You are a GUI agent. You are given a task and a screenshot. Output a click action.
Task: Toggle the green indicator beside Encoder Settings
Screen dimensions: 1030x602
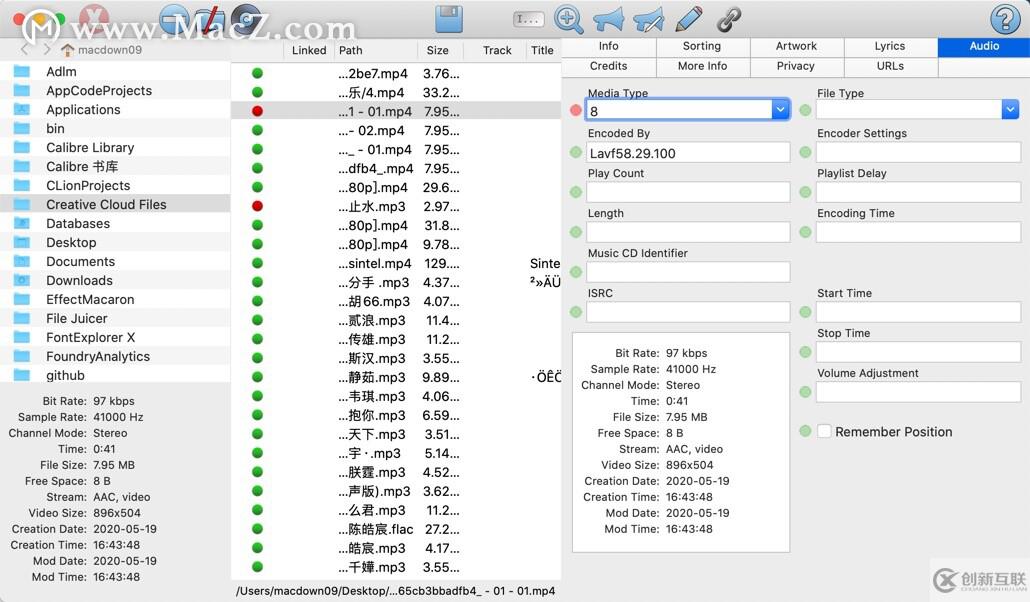click(x=805, y=152)
